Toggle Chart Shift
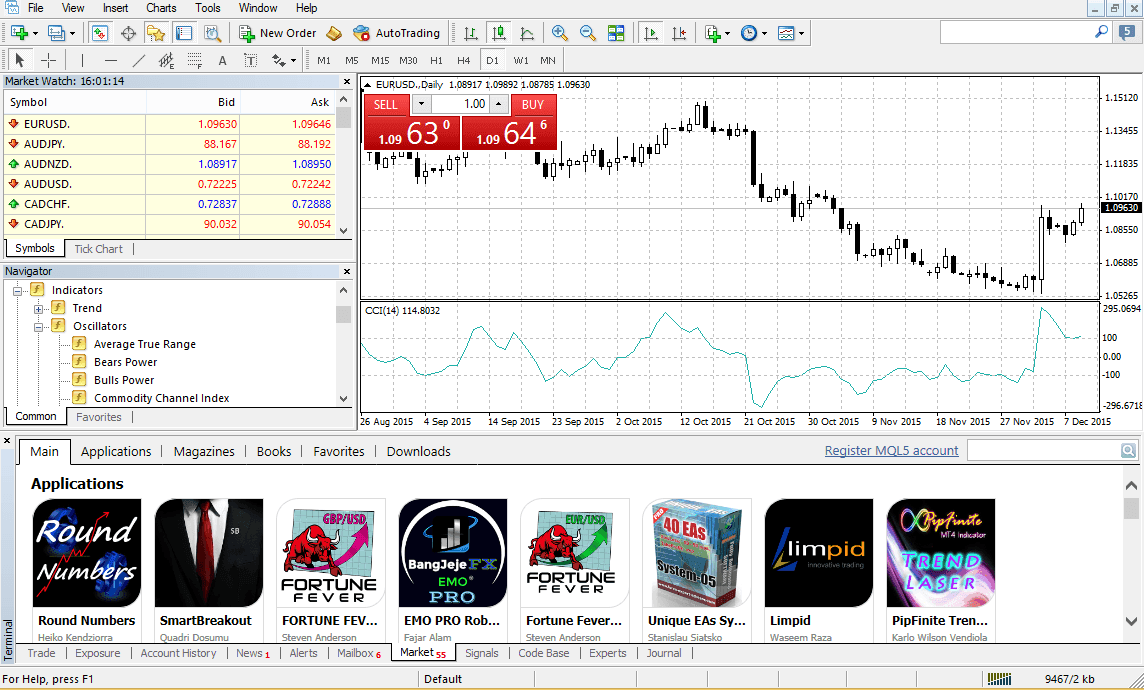 (x=679, y=33)
